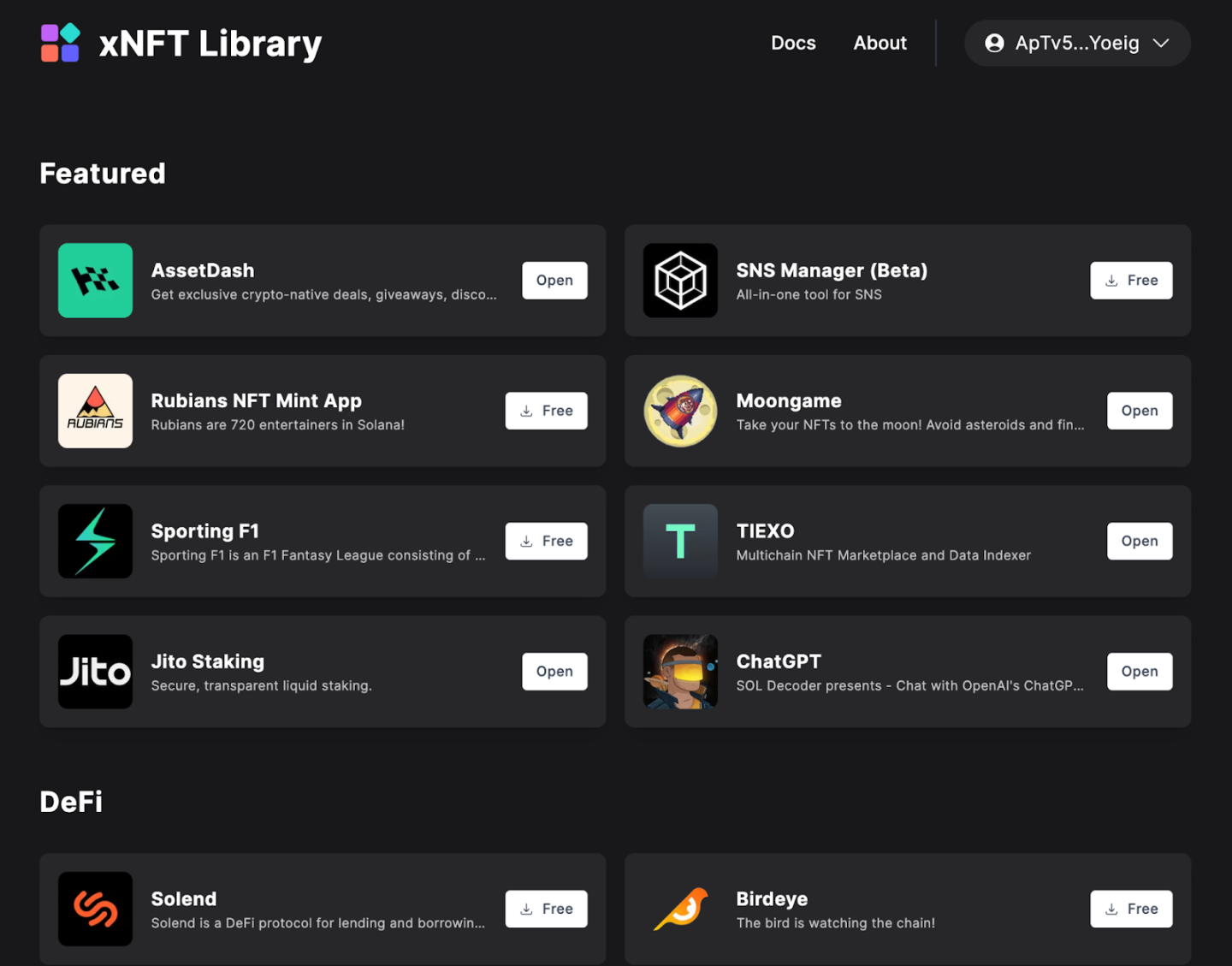Install SNS Manager with Free button
1232x966 pixels.
[x=1131, y=281]
